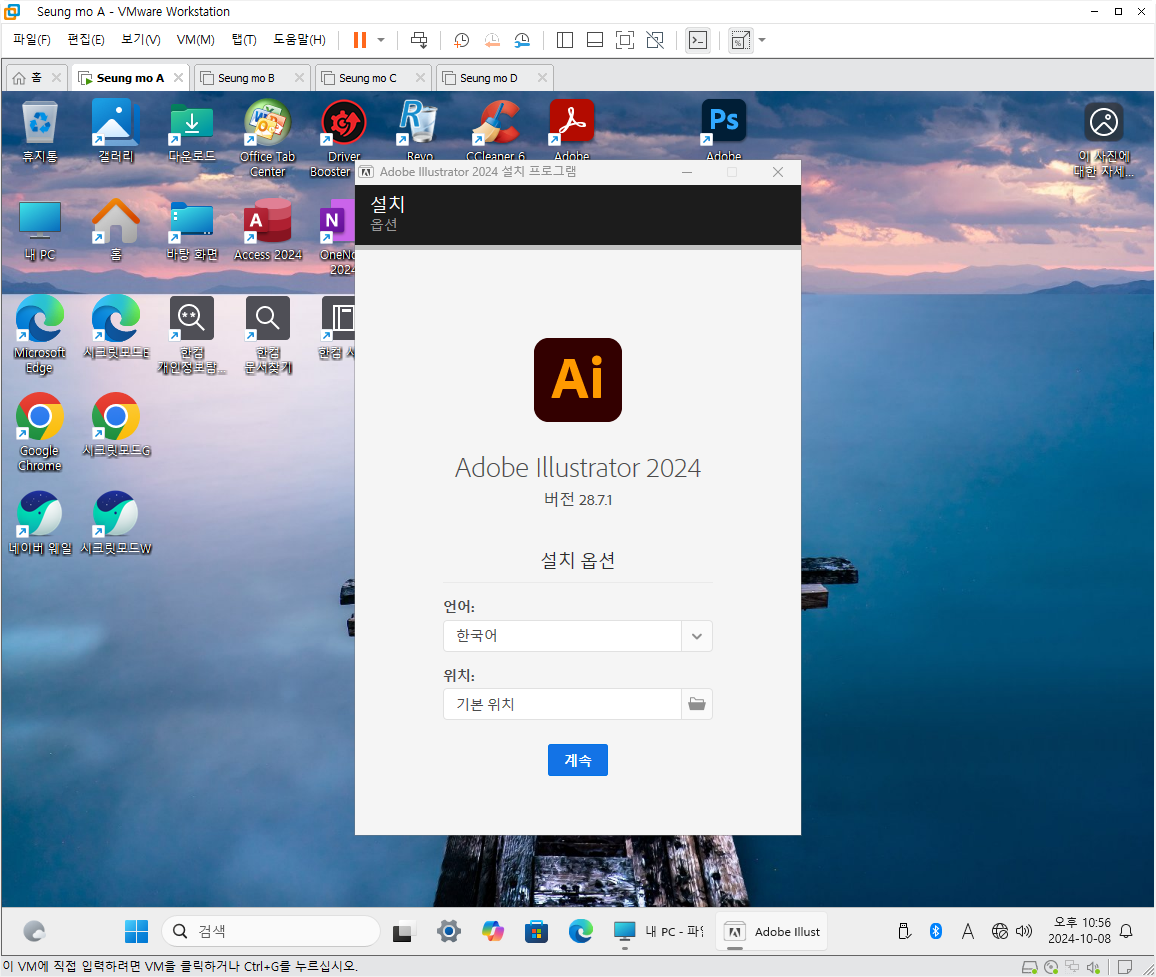Minimize the Adobe Illustrator installer window
The width and height of the screenshot is (1156, 977).
coord(686,172)
